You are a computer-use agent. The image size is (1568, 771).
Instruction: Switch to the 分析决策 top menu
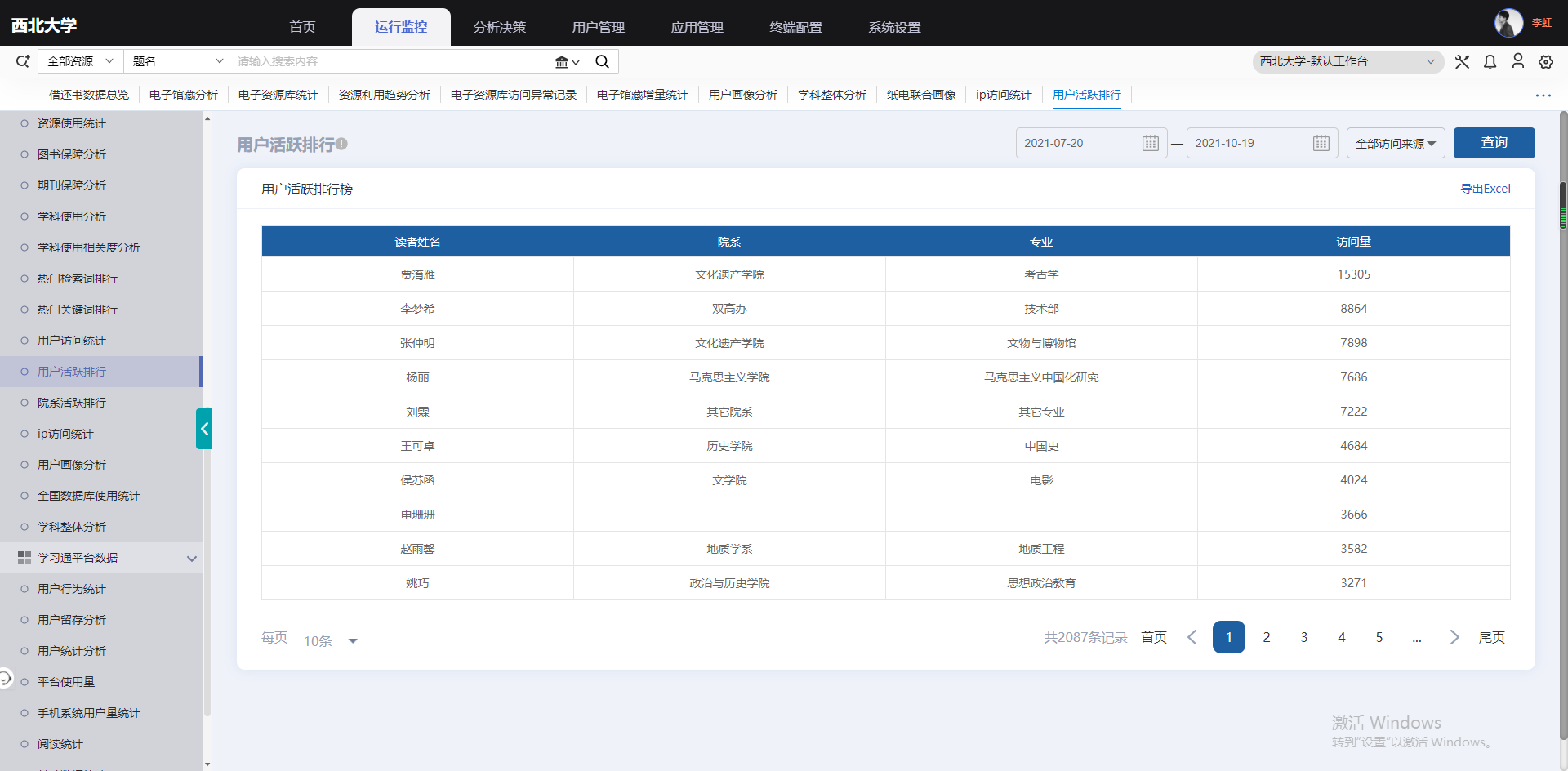tap(499, 27)
